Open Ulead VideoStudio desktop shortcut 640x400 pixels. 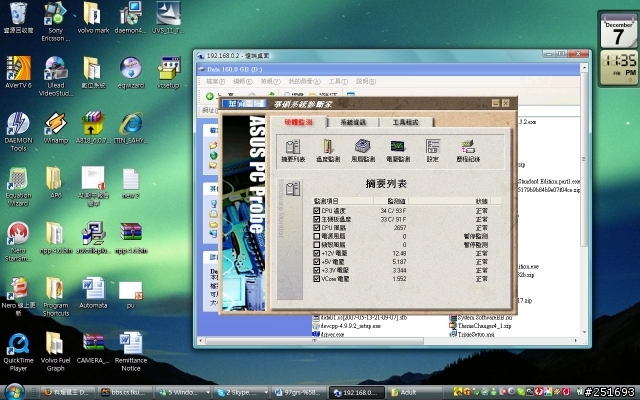point(56,77)
